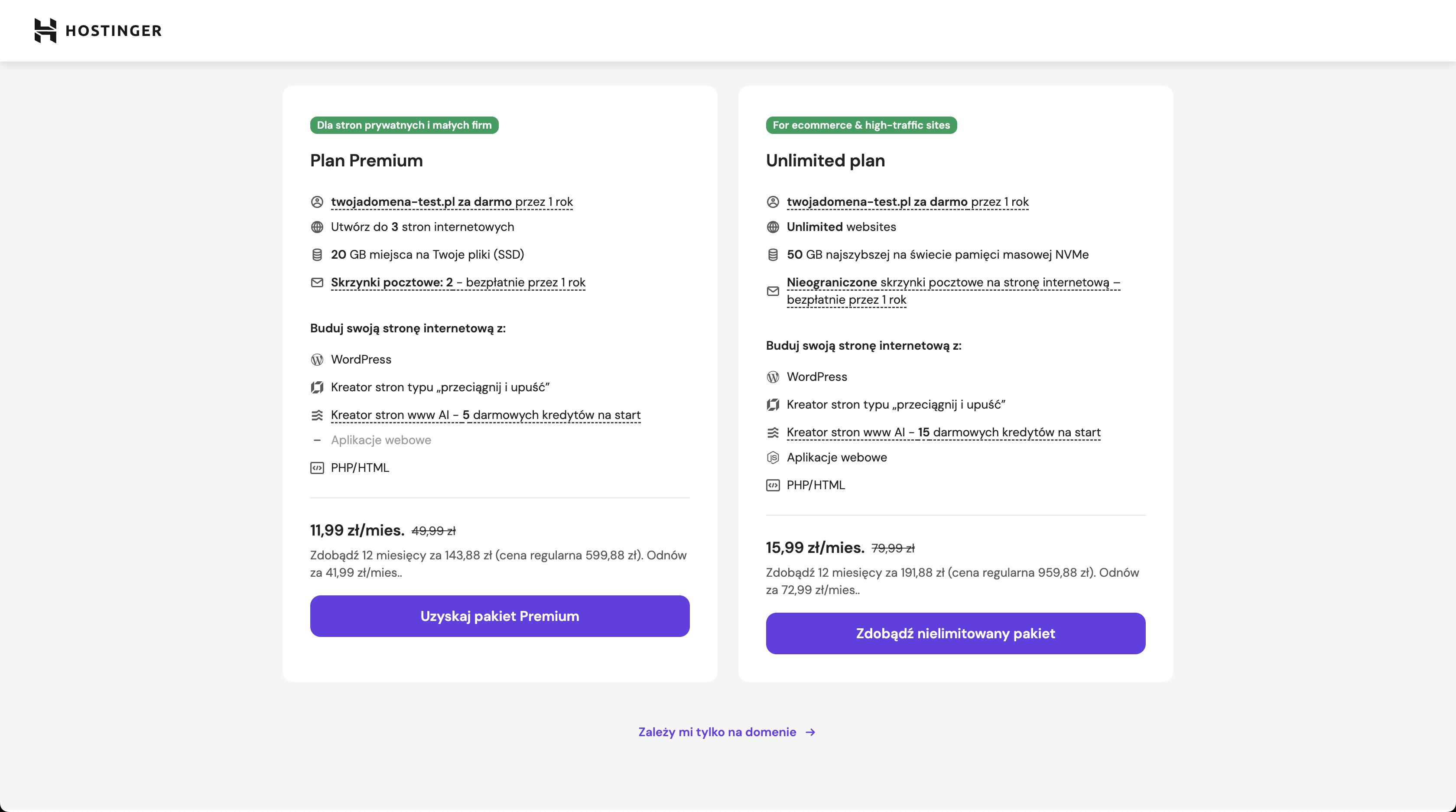Click the HOSTINGER wordmark text

pyautogui.click(x=114, y=30)
